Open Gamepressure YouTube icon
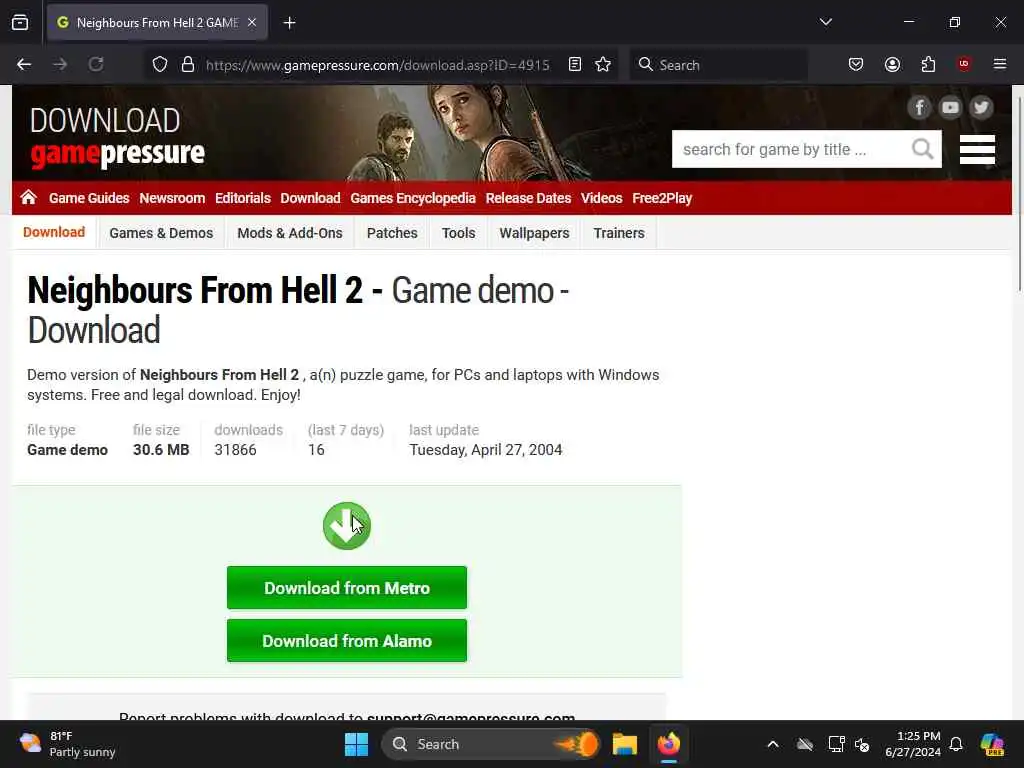 pos(950,107)
